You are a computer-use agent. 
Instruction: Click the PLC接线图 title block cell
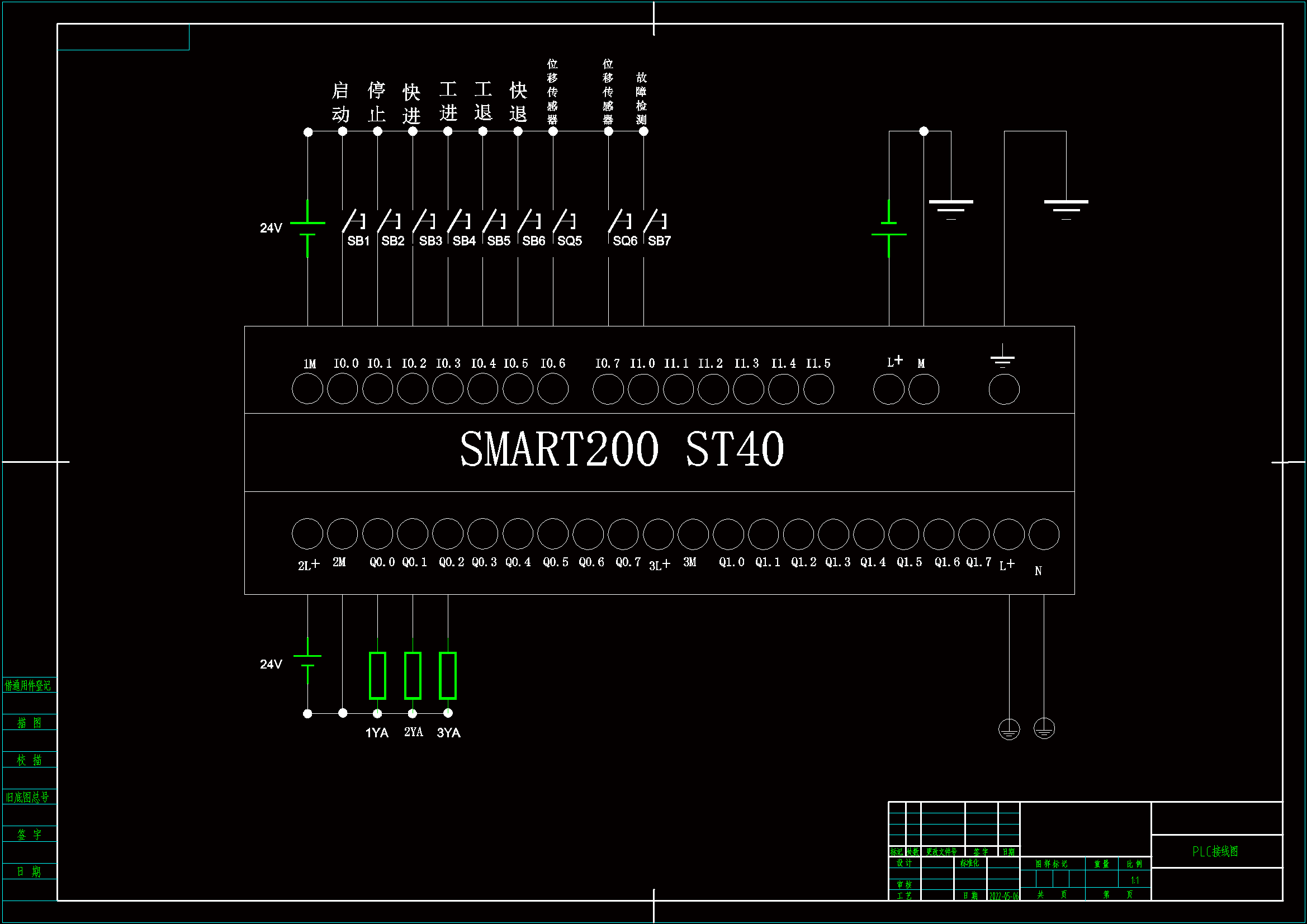click(1215, 852)
